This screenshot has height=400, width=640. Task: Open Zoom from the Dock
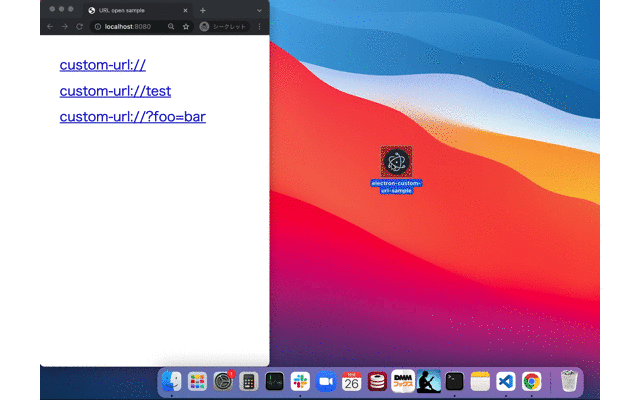pyautogui.click(x=326, y=382)
